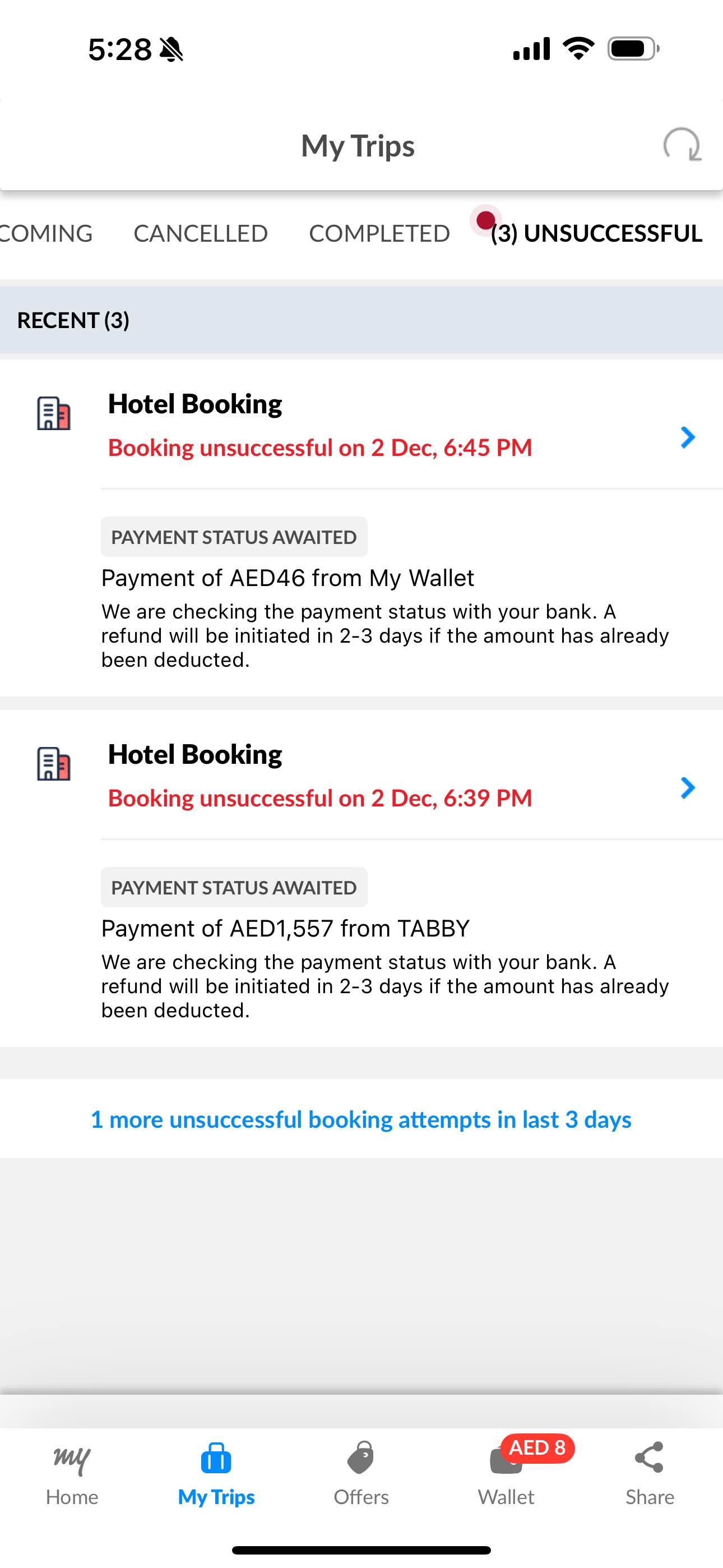Screen dimensions: 723x1568
Task: Expand the 6:39 PM hotel booking chevron
Action: pos(688,788)
